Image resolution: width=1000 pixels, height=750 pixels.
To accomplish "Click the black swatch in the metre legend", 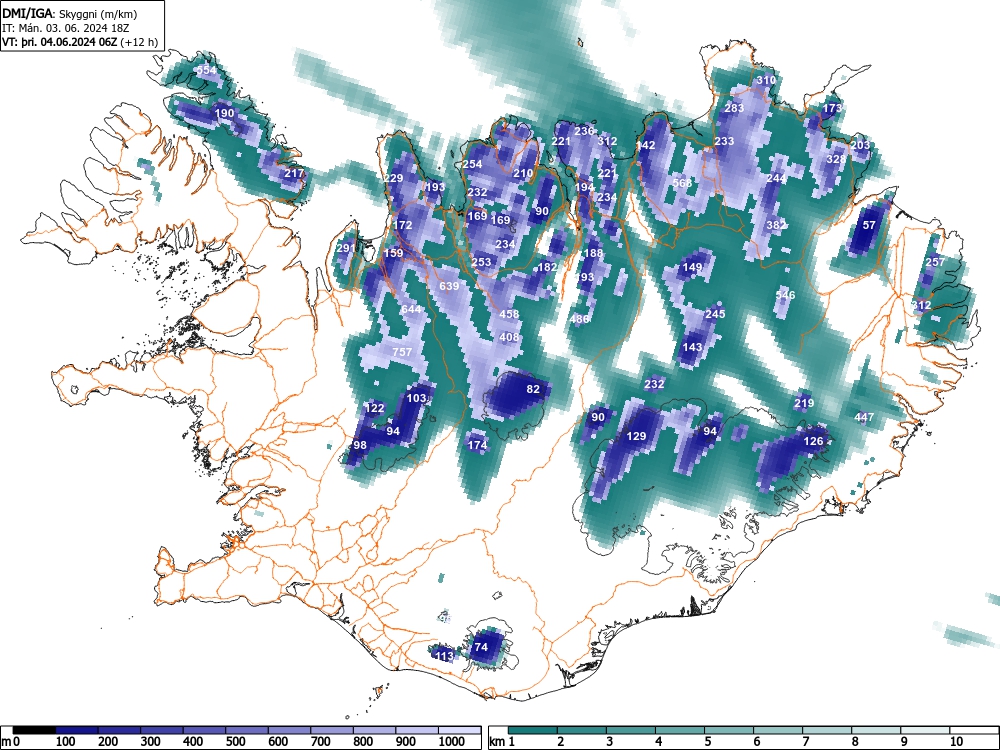I will (34, 730).
